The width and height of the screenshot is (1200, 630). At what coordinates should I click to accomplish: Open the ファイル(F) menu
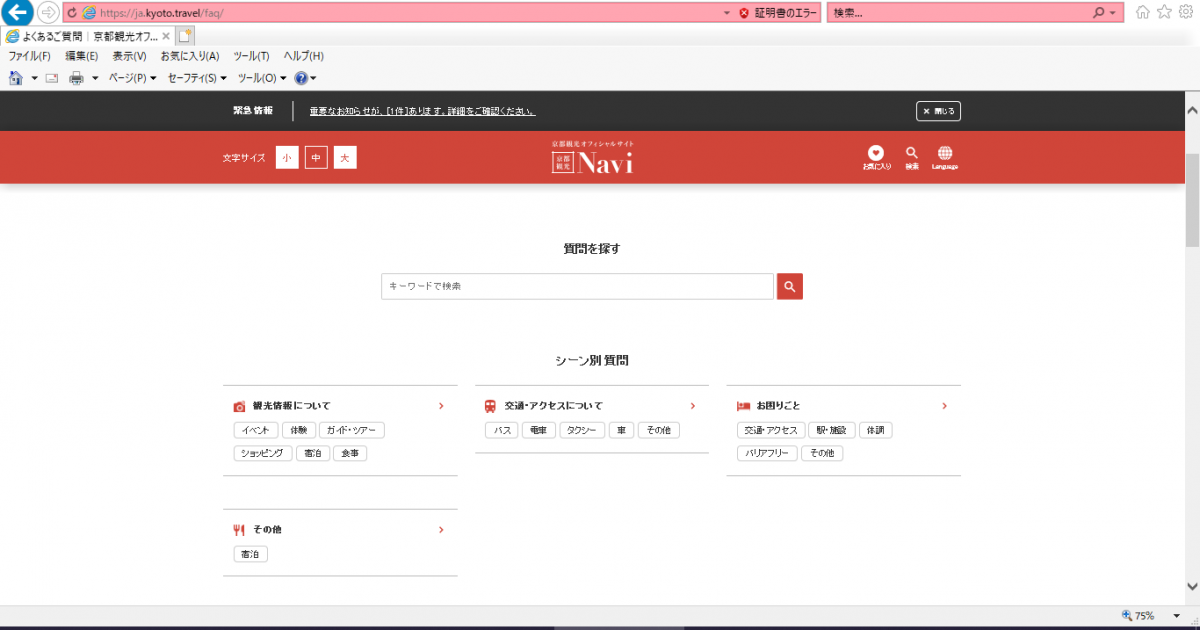pos(29,56)
